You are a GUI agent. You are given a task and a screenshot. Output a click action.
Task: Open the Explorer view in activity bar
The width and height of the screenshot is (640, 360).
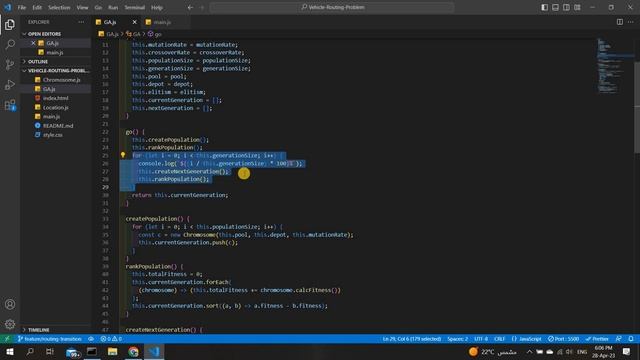(x=10, y=24)
